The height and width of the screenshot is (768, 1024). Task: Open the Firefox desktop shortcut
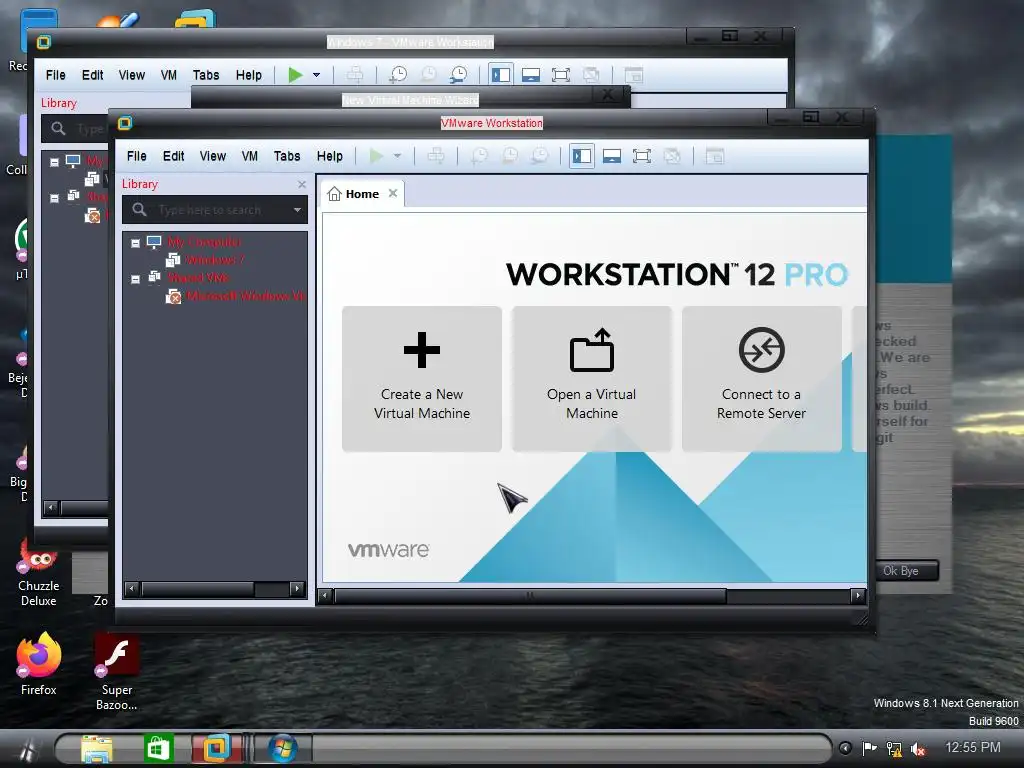coord(39,664)
